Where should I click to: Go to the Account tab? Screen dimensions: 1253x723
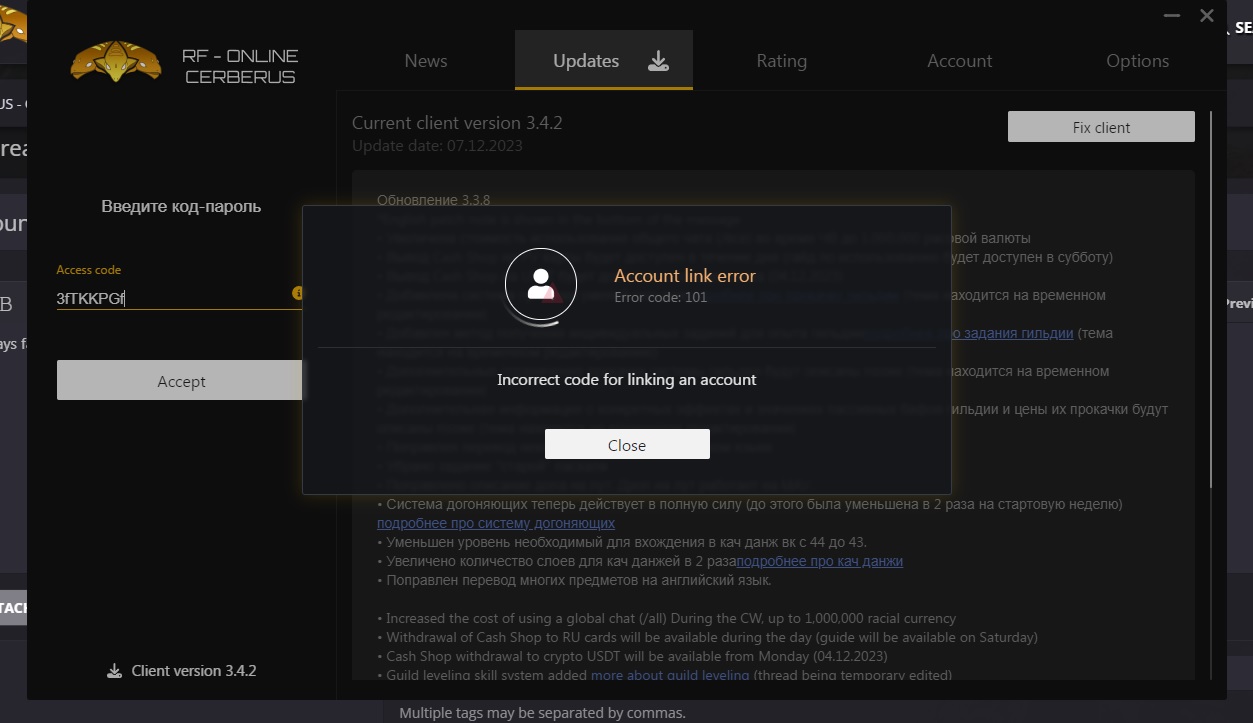[x=960, y=61]
